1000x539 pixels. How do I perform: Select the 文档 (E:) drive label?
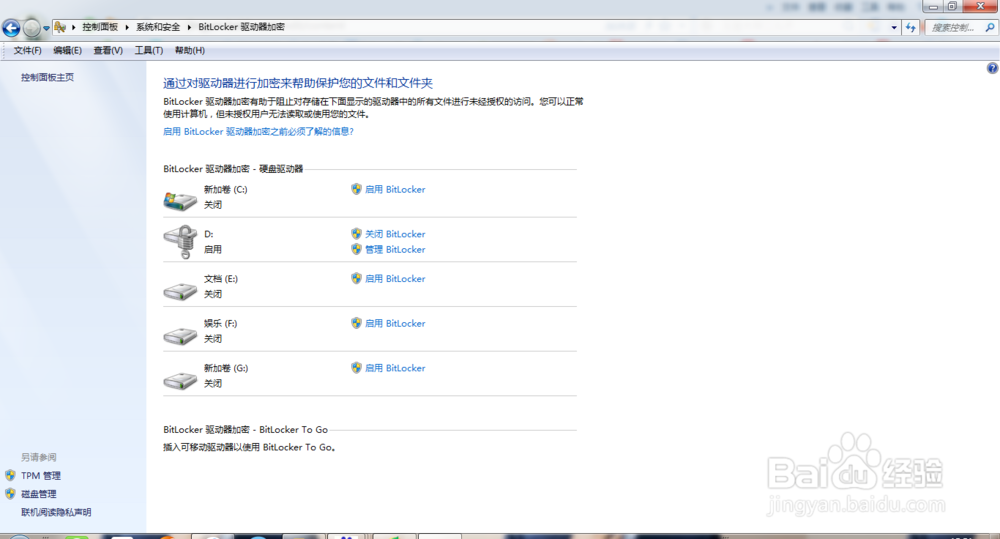click(x=221, y=279)
